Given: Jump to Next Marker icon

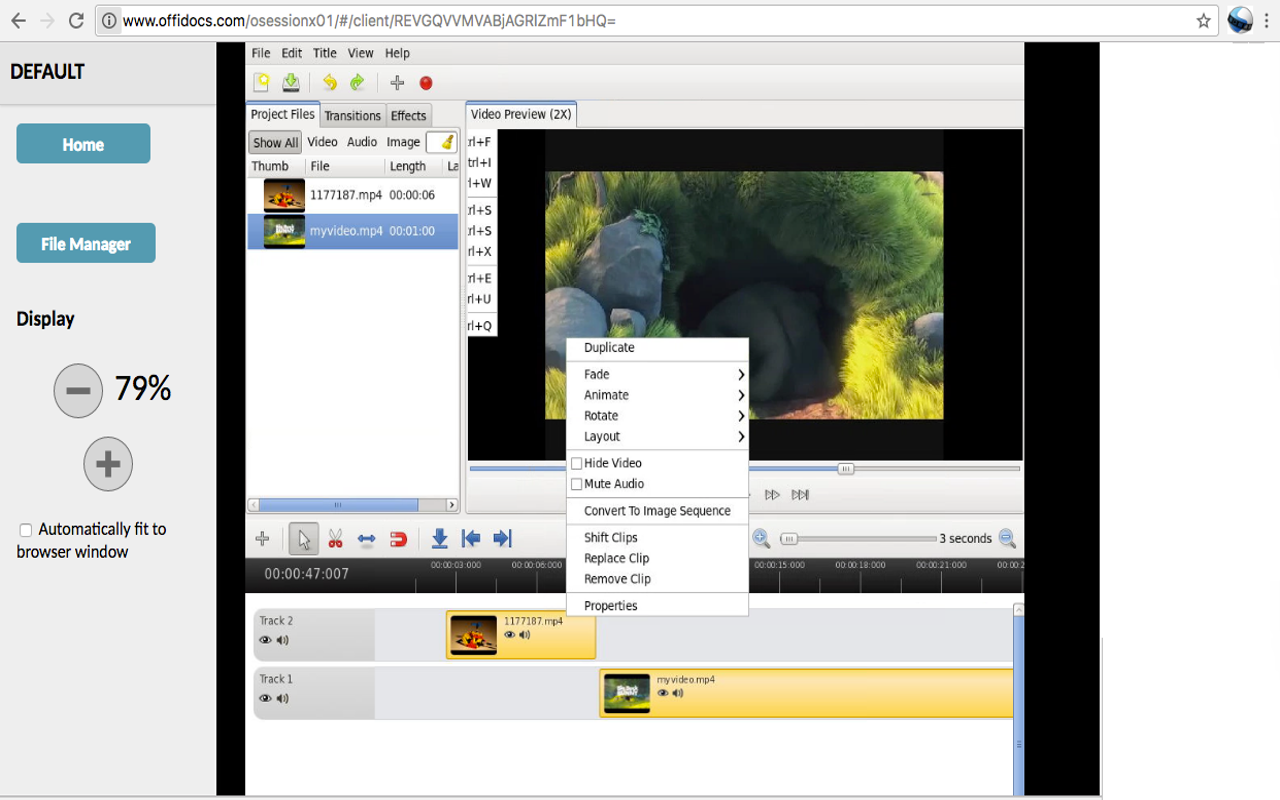Looking at the screenshot, I should [x=503, y=539].
